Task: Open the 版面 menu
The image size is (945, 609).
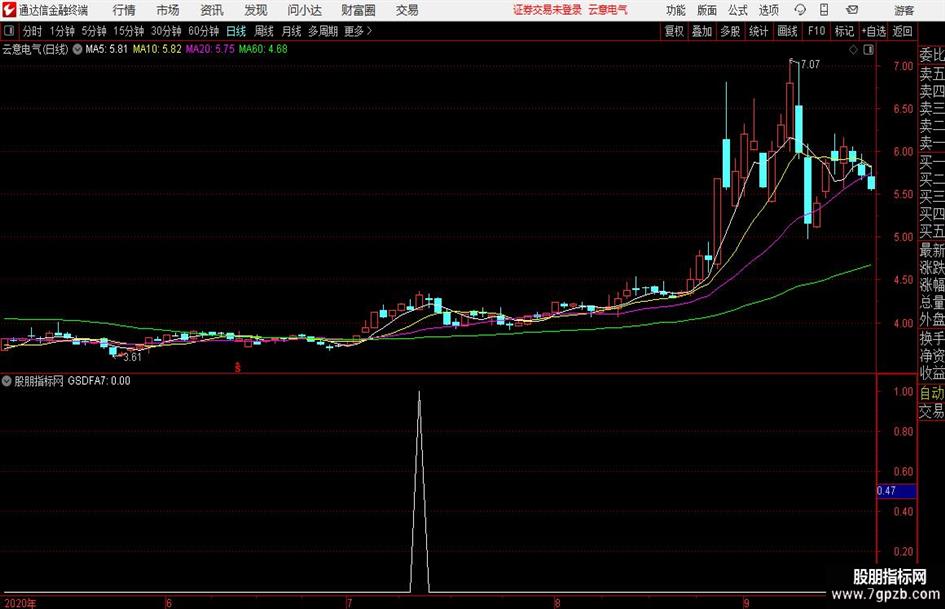Action: 707,10
